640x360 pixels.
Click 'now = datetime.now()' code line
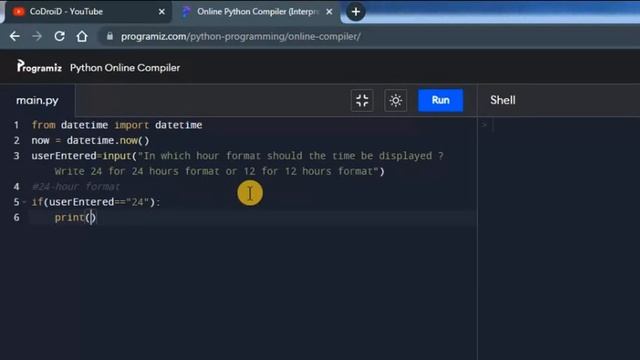pos(91,140)
